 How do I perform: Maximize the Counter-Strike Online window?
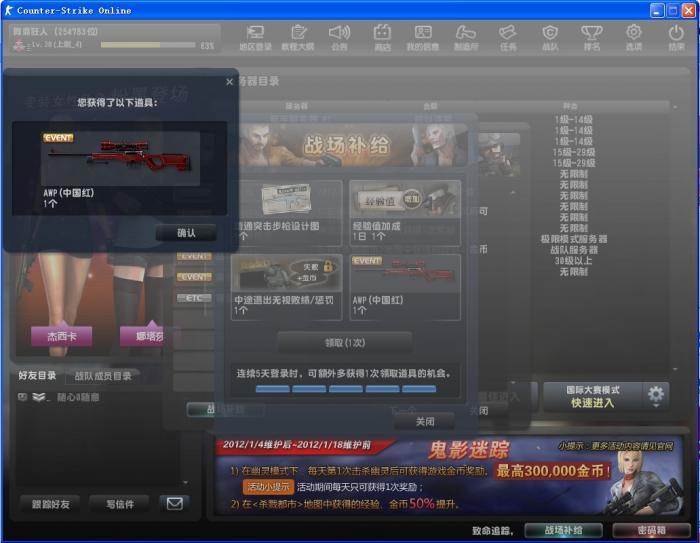pos(672,10)
